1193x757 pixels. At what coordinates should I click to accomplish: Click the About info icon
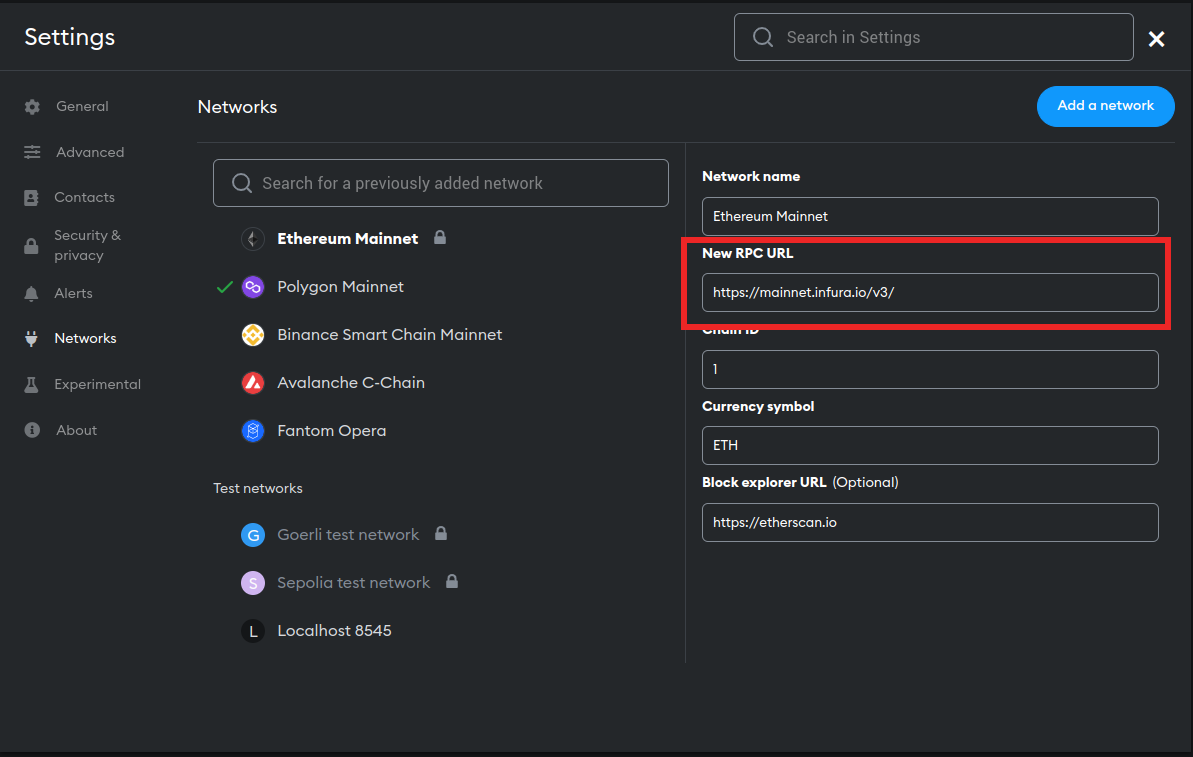30,430
